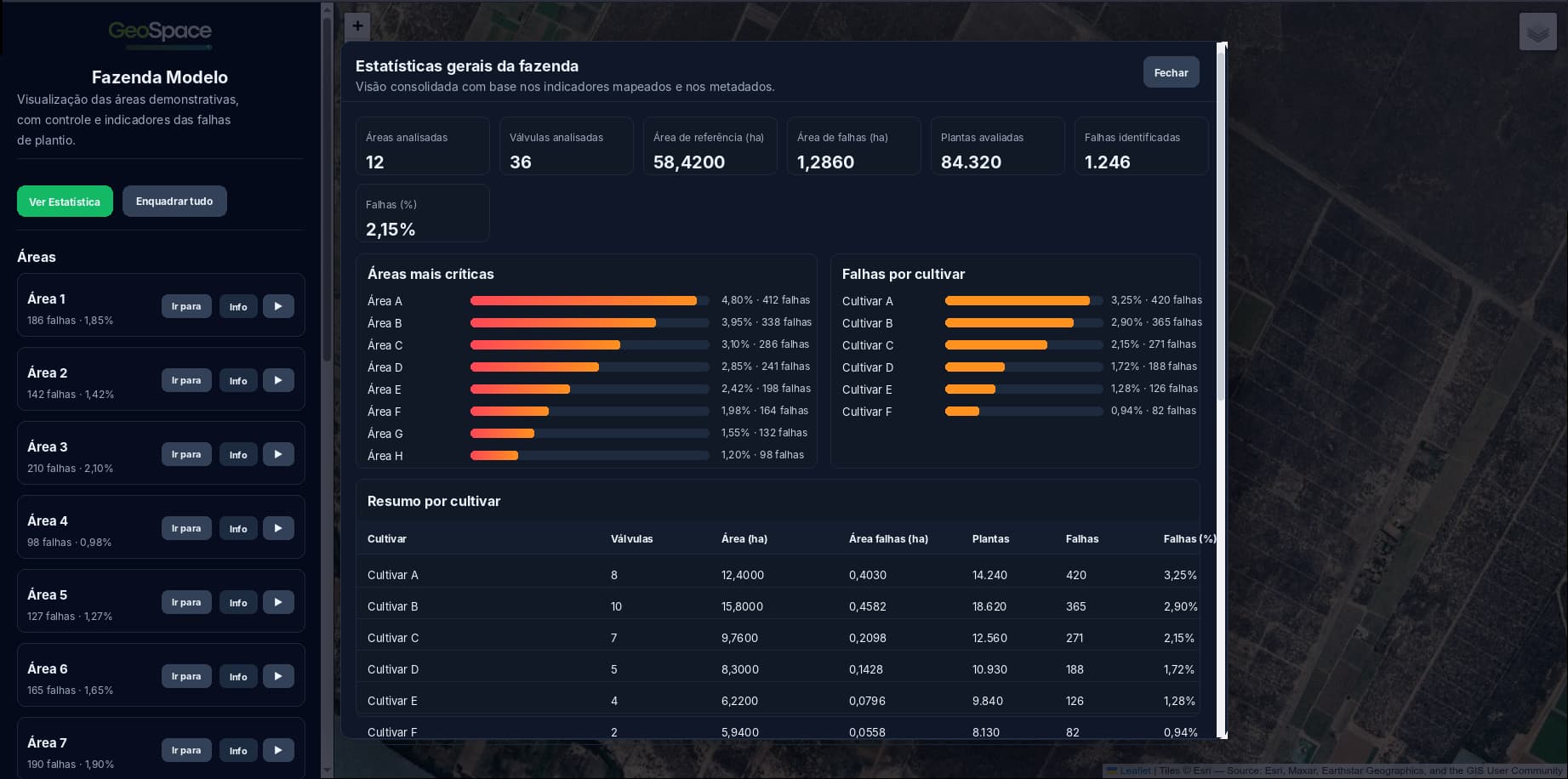
Task: Click the Cultivar A area value 12,4000
Action: 743,575
